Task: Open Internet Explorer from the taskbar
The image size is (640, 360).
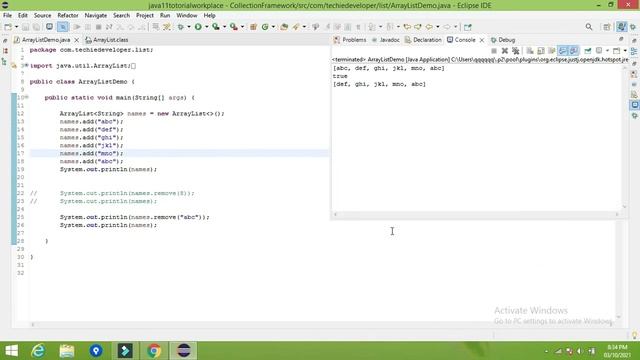Action: (38, 351)
